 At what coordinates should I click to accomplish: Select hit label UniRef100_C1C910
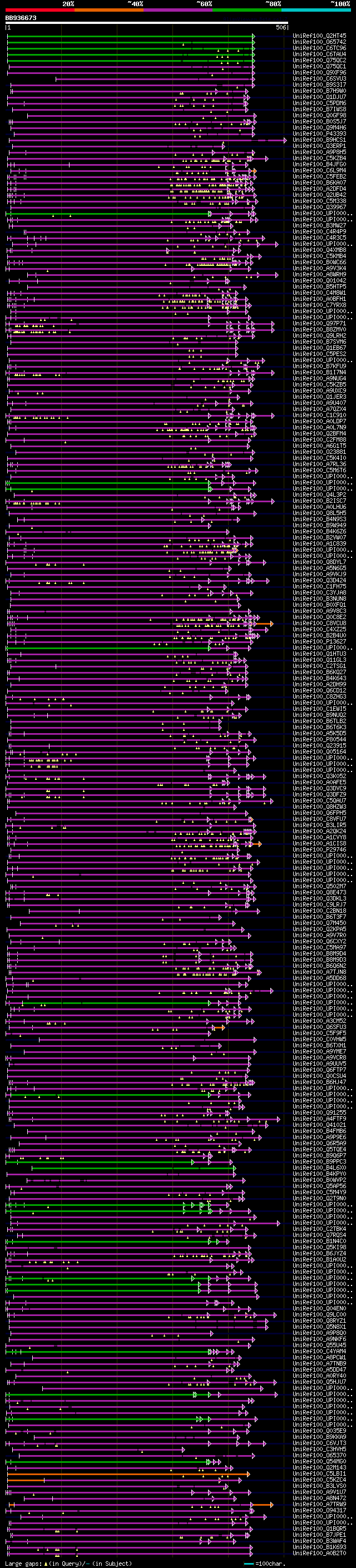[319, 415]
